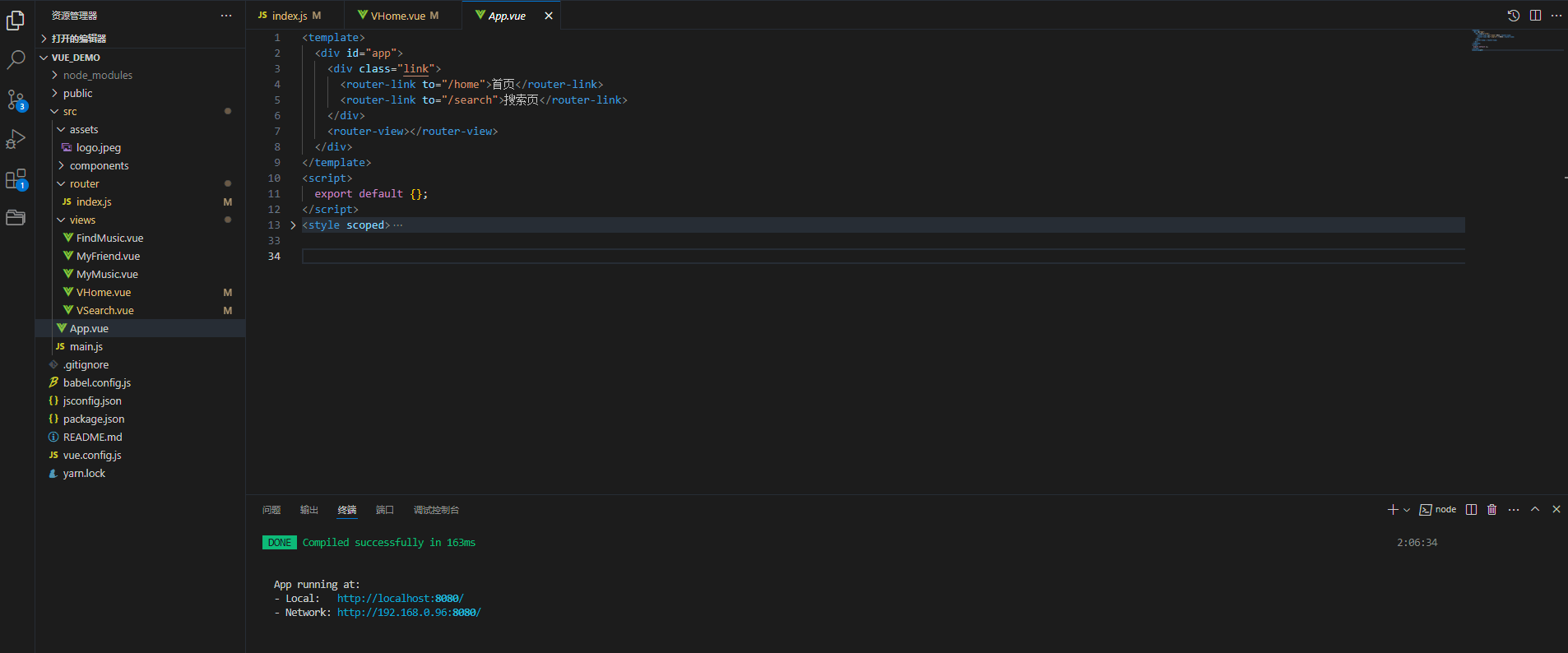
Task: Split the terminal panel
Action: point(1472,510)
